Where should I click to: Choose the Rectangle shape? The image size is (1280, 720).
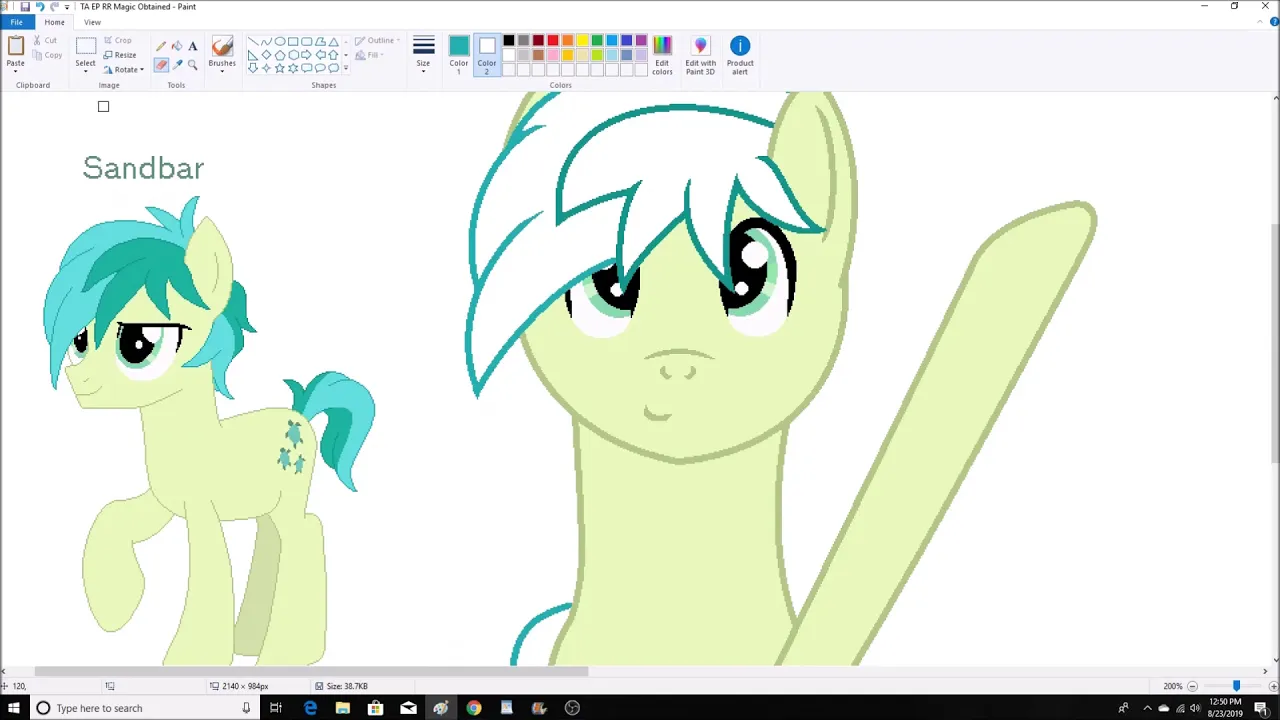tap(293, 42)
